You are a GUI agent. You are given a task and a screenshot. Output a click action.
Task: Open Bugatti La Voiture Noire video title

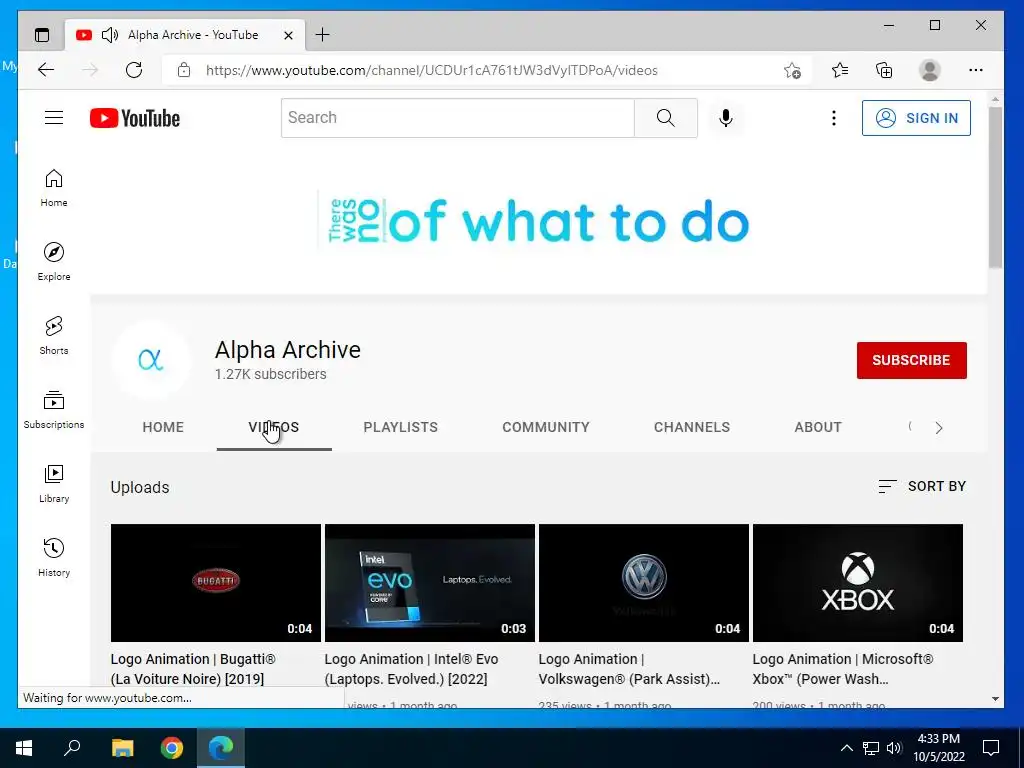(x=193, y=669)
